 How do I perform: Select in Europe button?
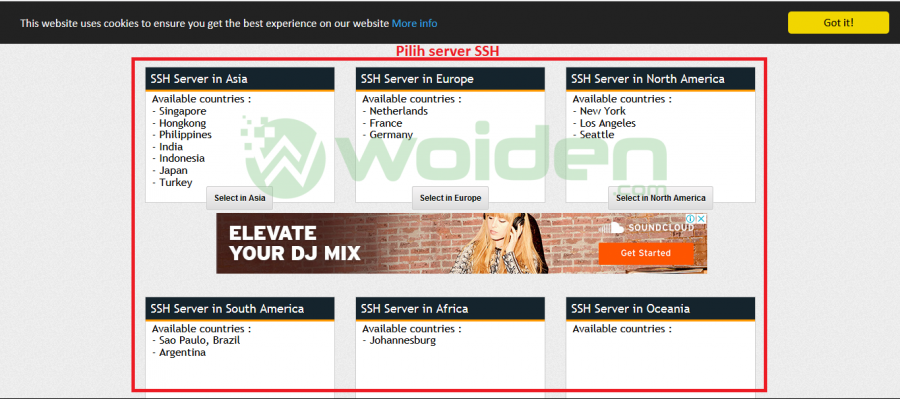click(451, 198)
